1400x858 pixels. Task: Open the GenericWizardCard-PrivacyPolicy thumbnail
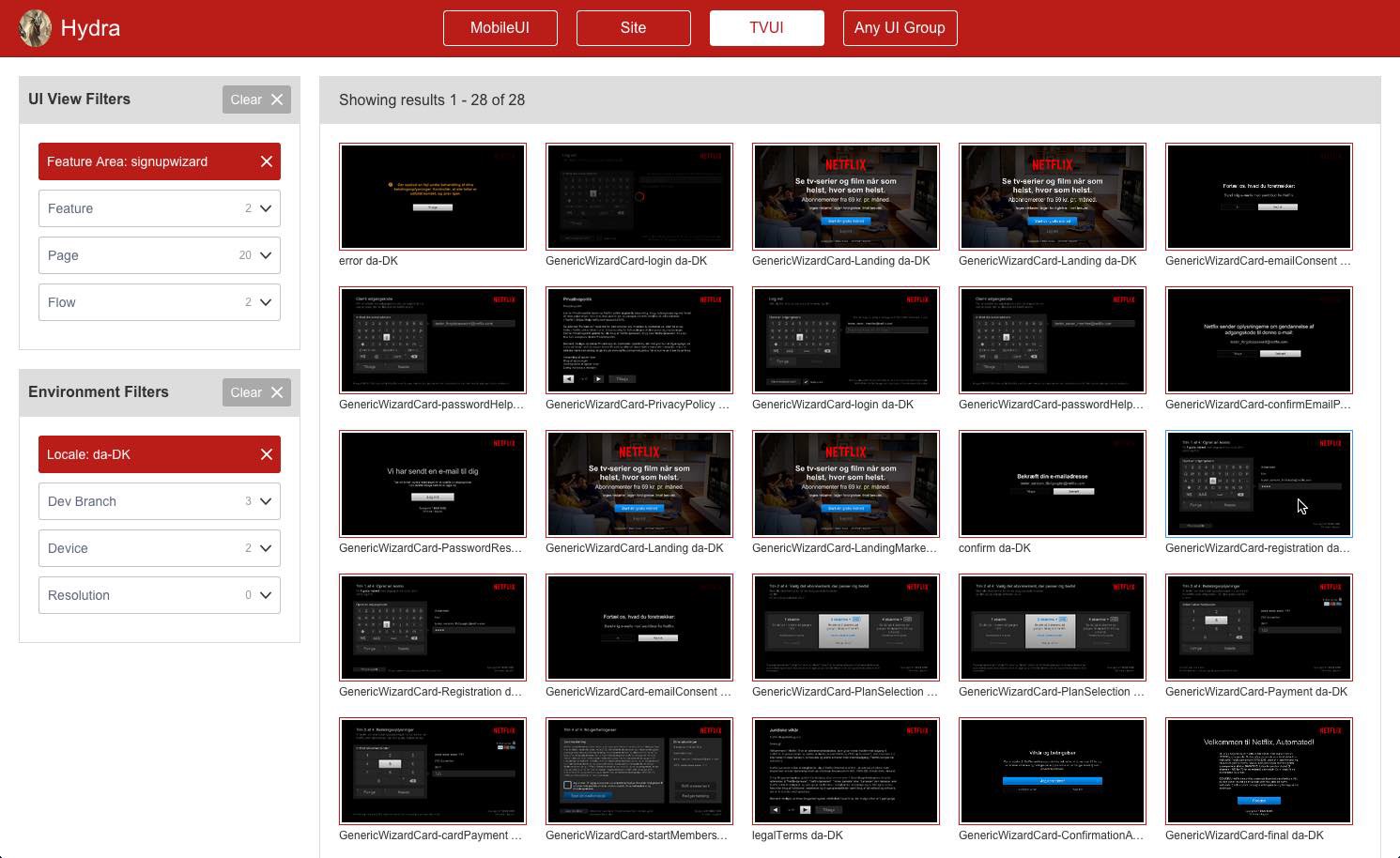(x=639, y=341)
